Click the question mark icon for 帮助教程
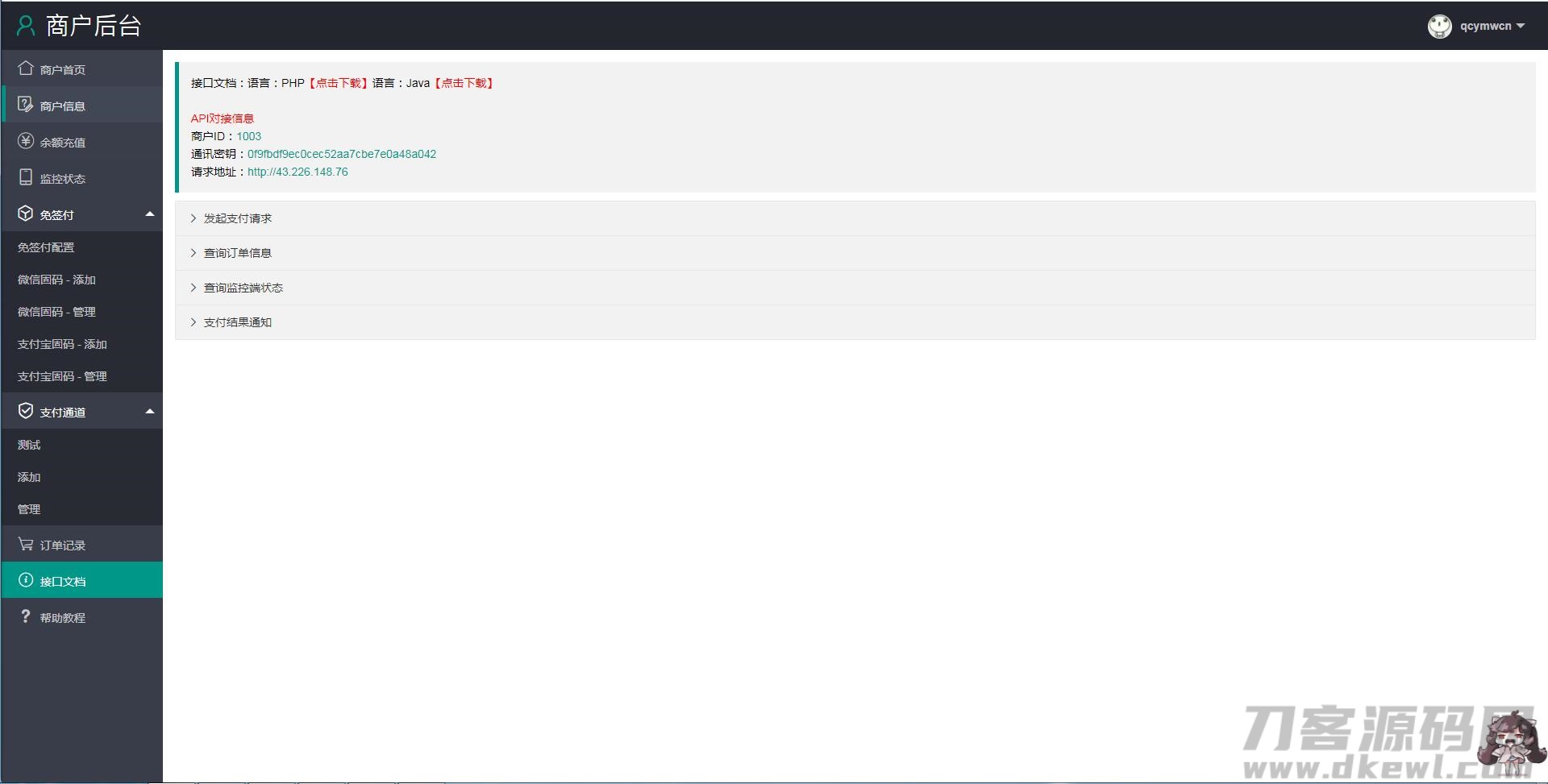Image resolution: width=1548 pixels, height=784 pixels. click(26, 616)
